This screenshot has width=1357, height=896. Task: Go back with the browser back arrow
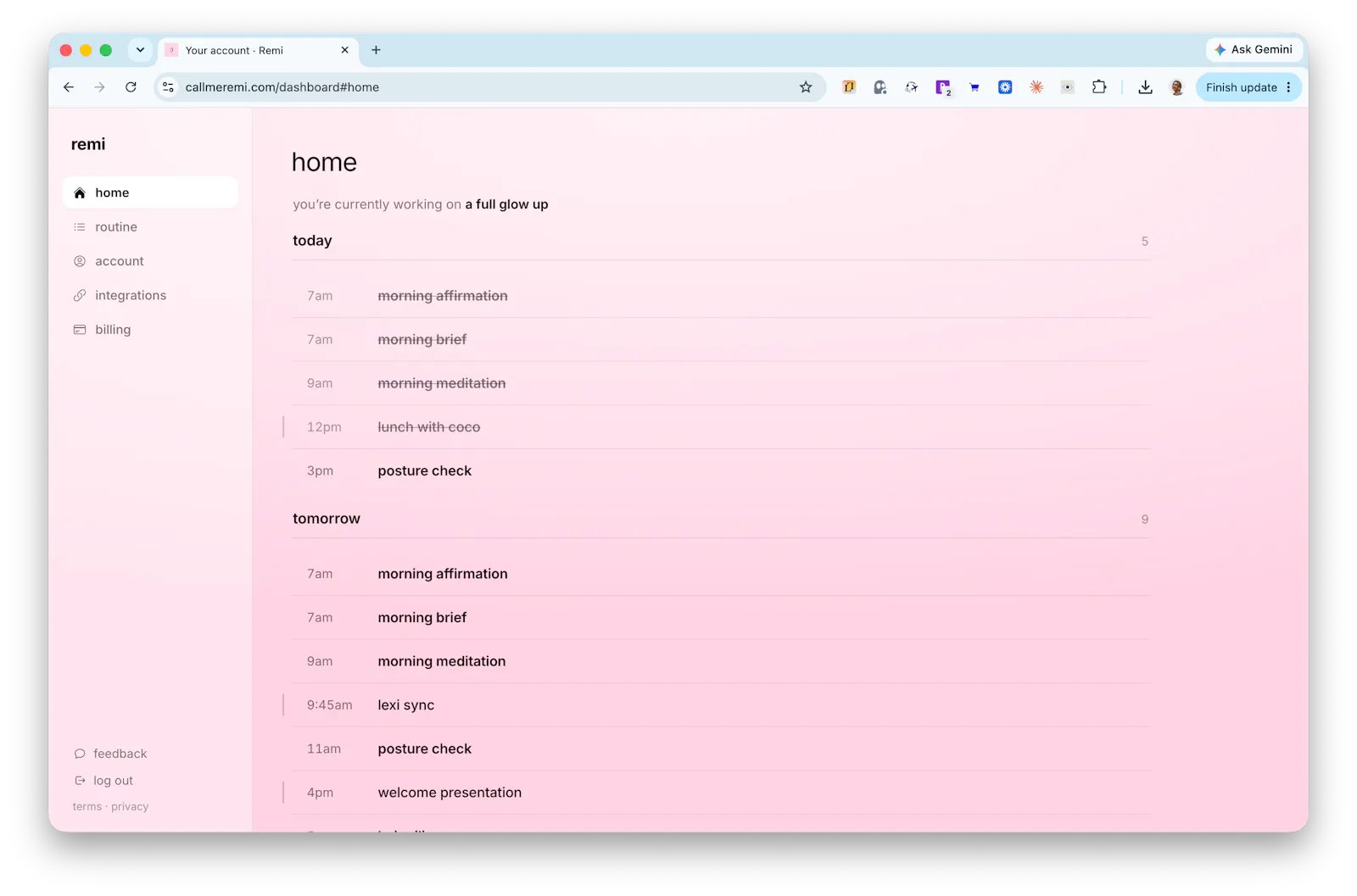(69, 87)
